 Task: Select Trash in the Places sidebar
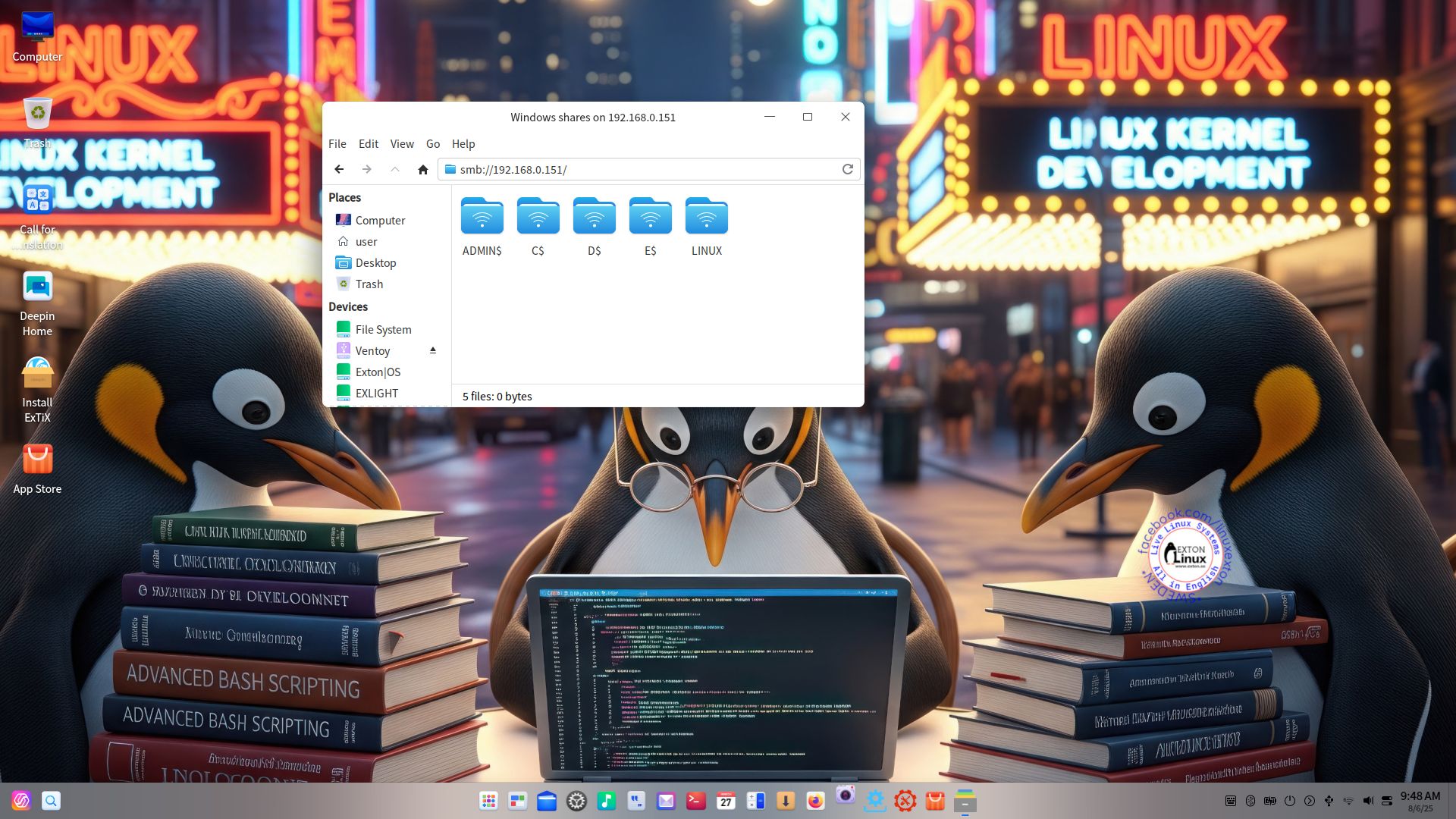coord(387,284)
